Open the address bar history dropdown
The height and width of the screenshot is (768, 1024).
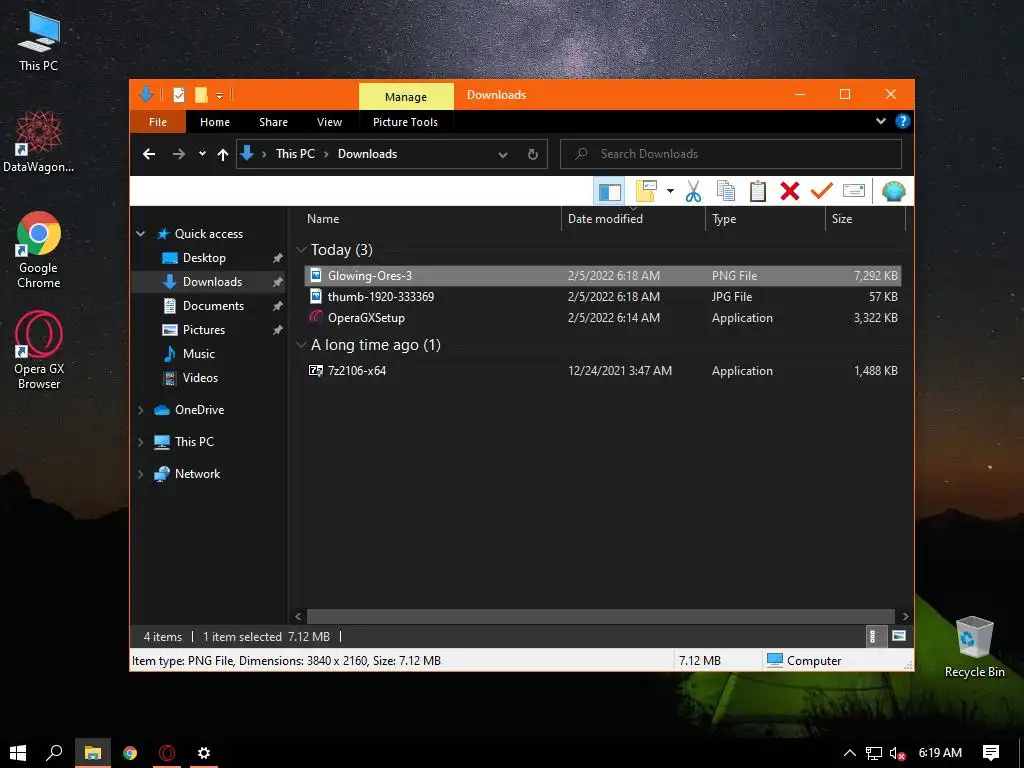click(x=503, y=155)
